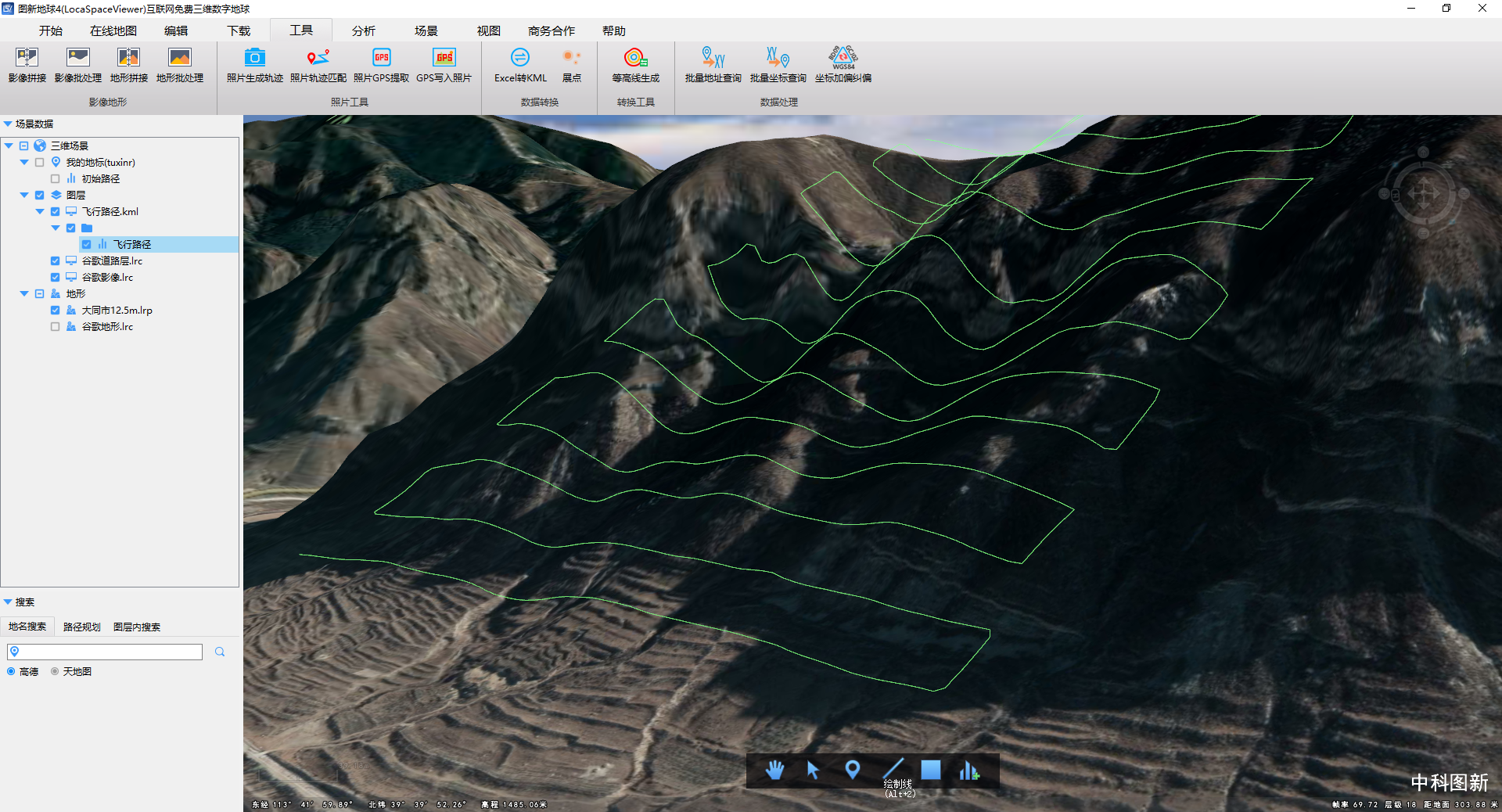Activate the draw line tool in bottom toolbar

coord(893,769)
